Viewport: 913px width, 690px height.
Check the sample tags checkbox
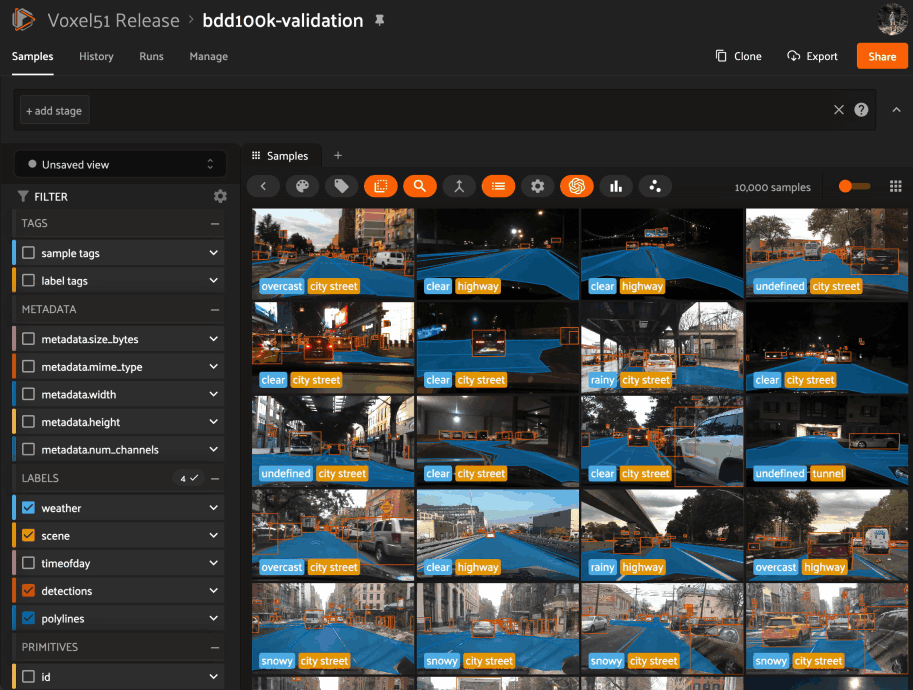pyautogui.click(x=29, y=253)
